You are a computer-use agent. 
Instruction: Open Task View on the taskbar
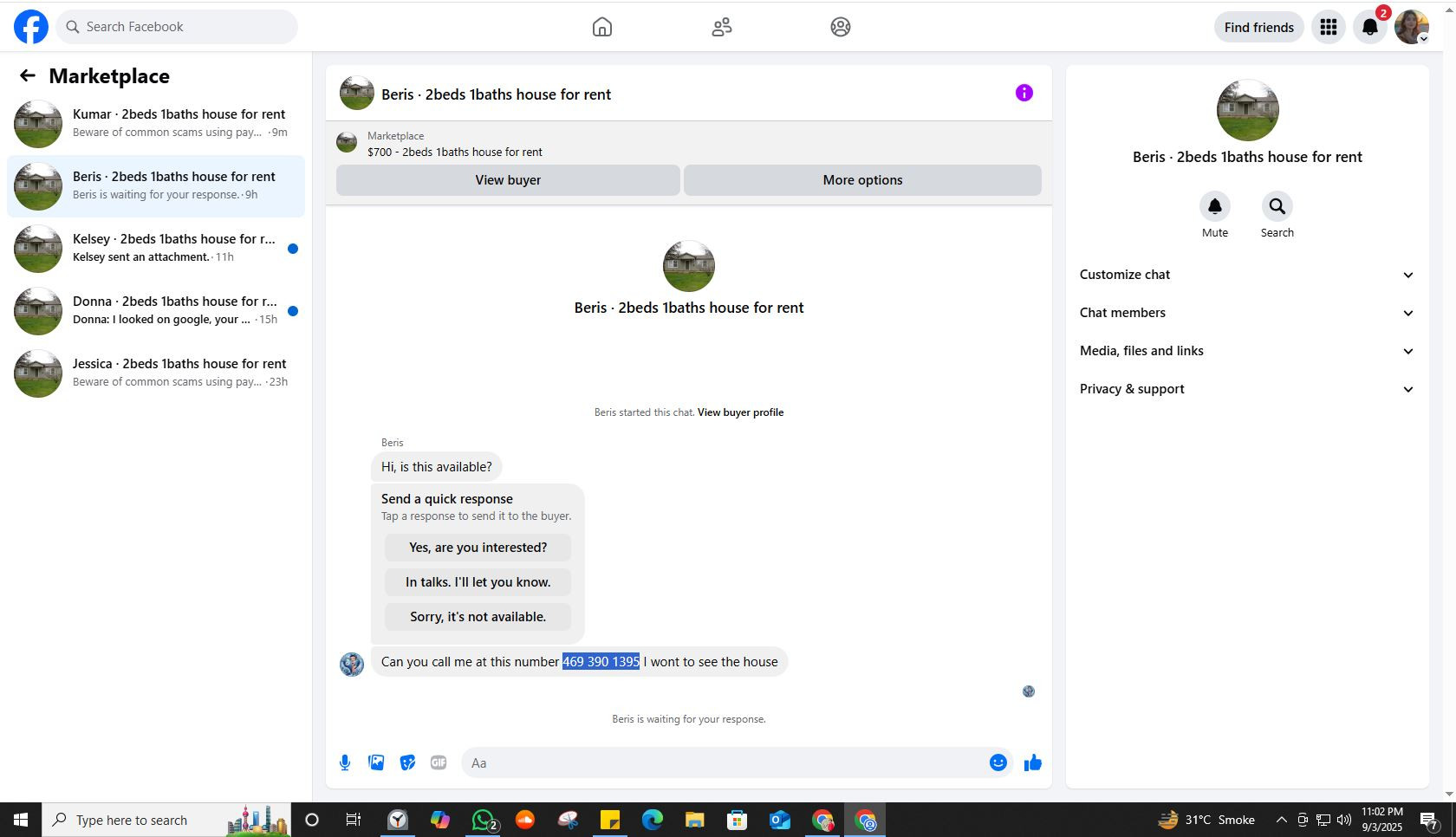(354, 820)
